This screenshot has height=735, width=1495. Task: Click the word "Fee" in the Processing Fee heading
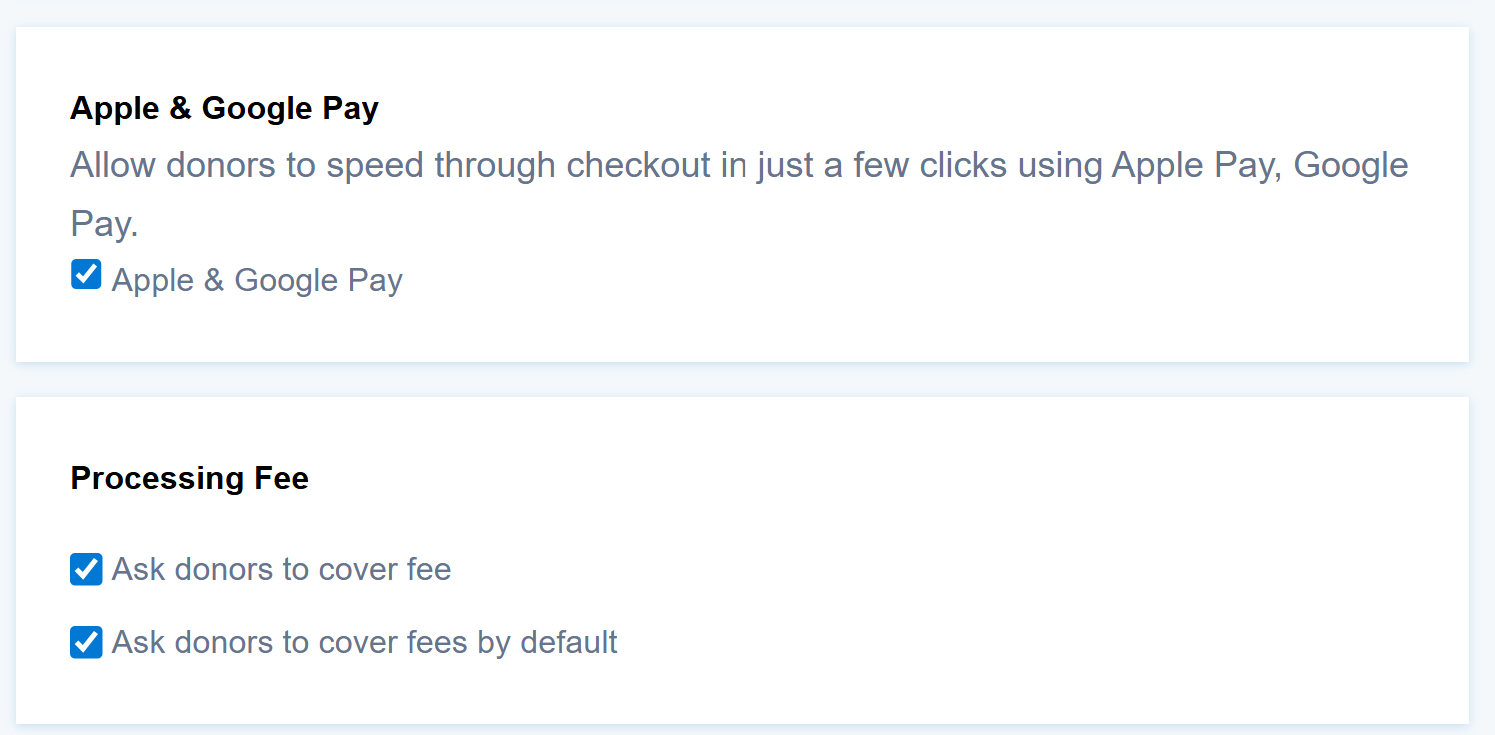pyautogui.click(x=284, y=478)
